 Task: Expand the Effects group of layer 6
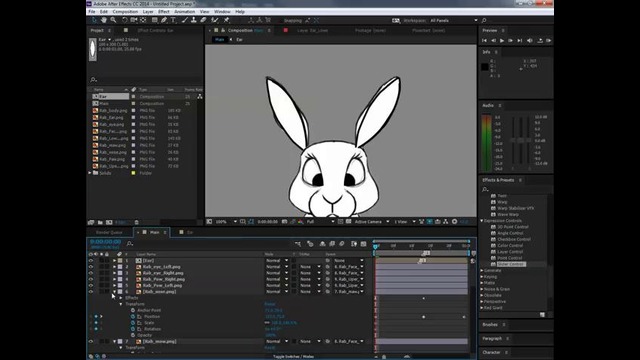[x=121, y=298]
